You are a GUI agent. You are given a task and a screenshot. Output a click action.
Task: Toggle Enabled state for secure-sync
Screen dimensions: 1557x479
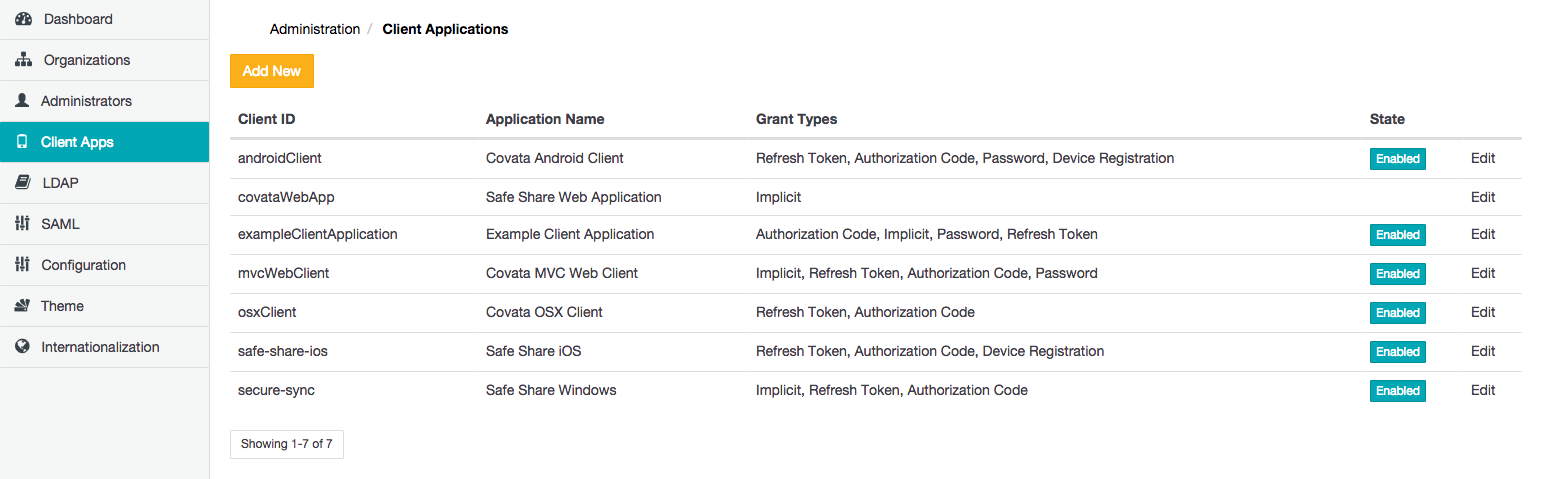tap(1397, 391)
